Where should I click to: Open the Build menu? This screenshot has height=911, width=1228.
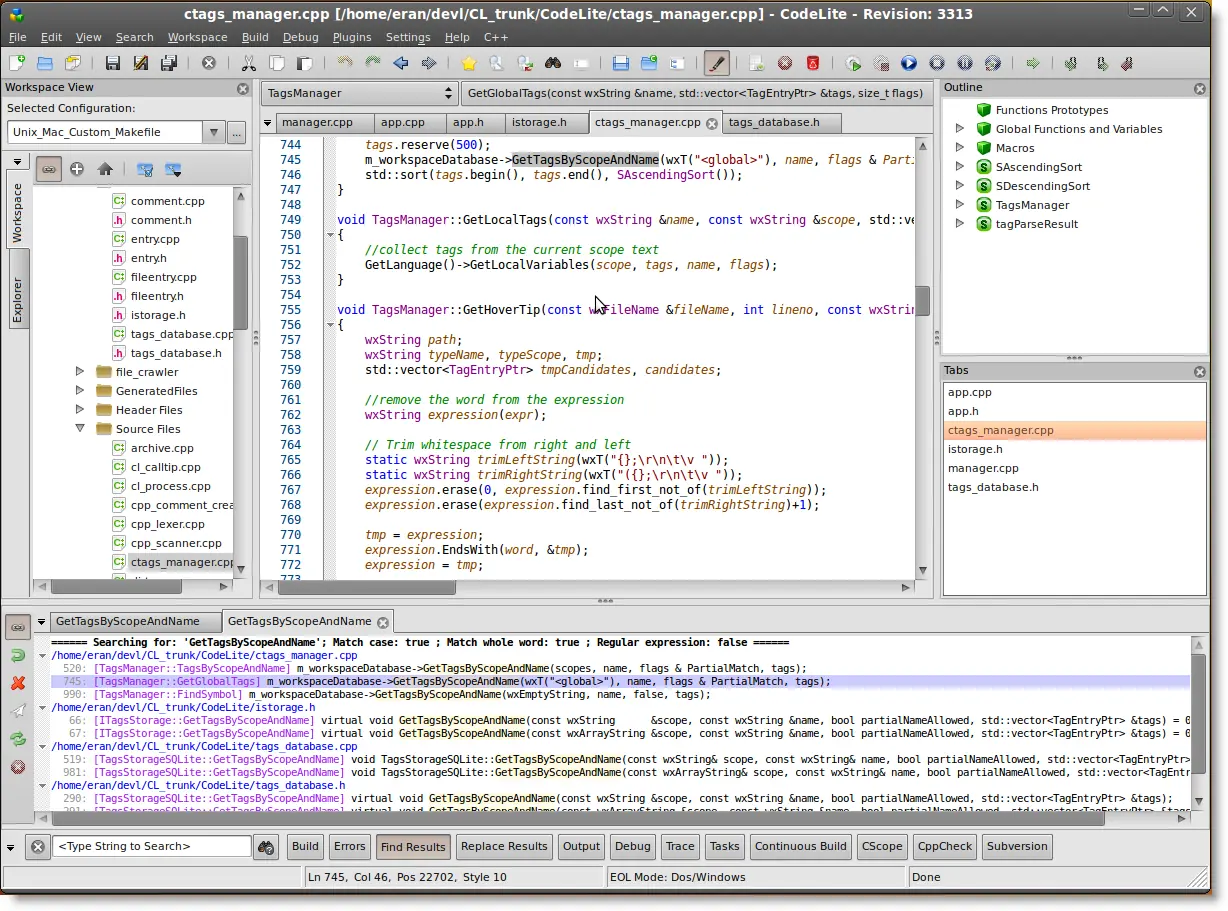[x=255, y=37]
